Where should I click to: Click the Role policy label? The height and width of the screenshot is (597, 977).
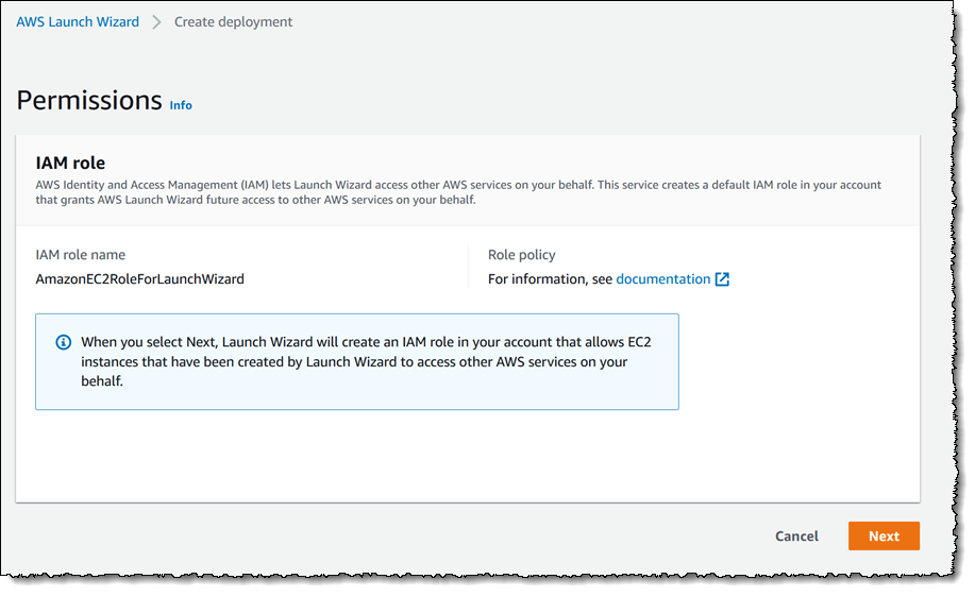tap(522, 255)
